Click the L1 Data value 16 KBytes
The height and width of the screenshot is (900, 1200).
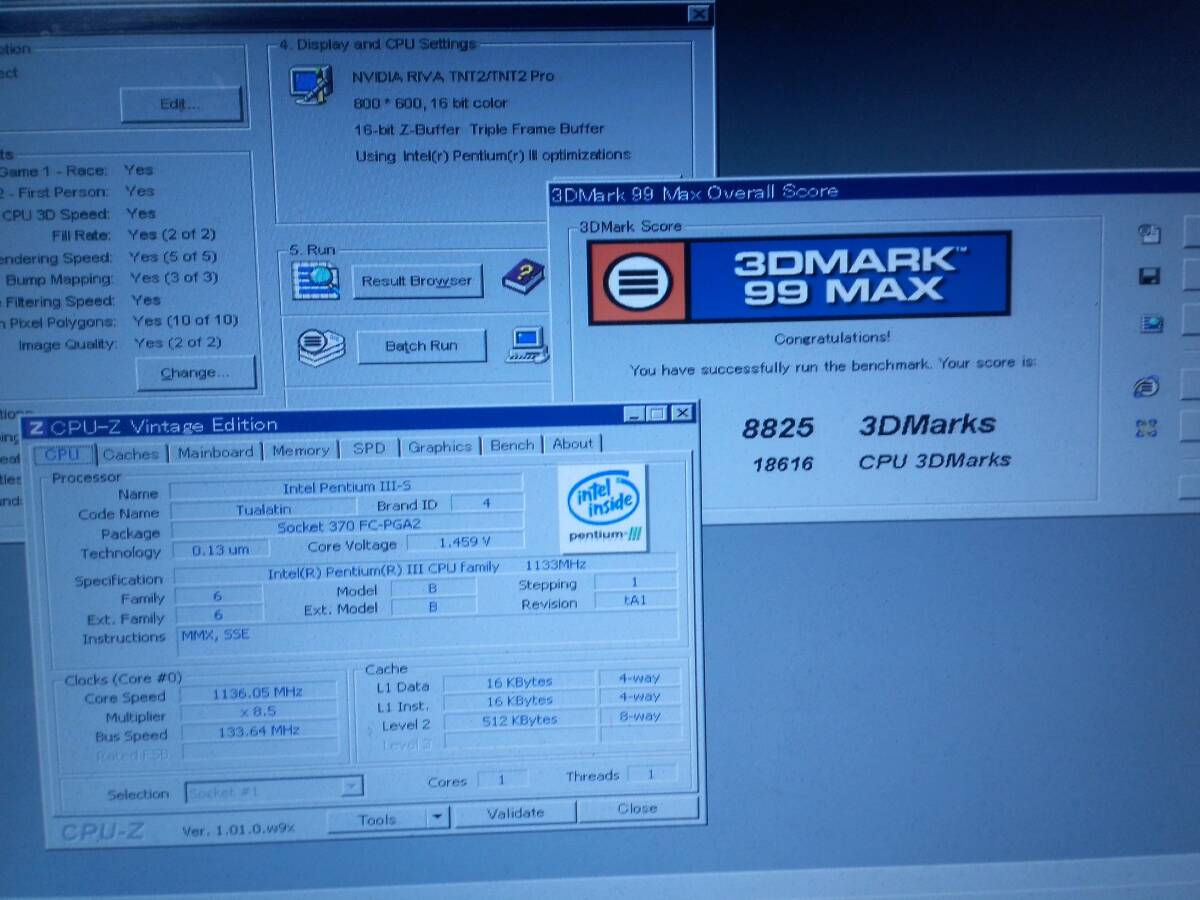(518, 682)
